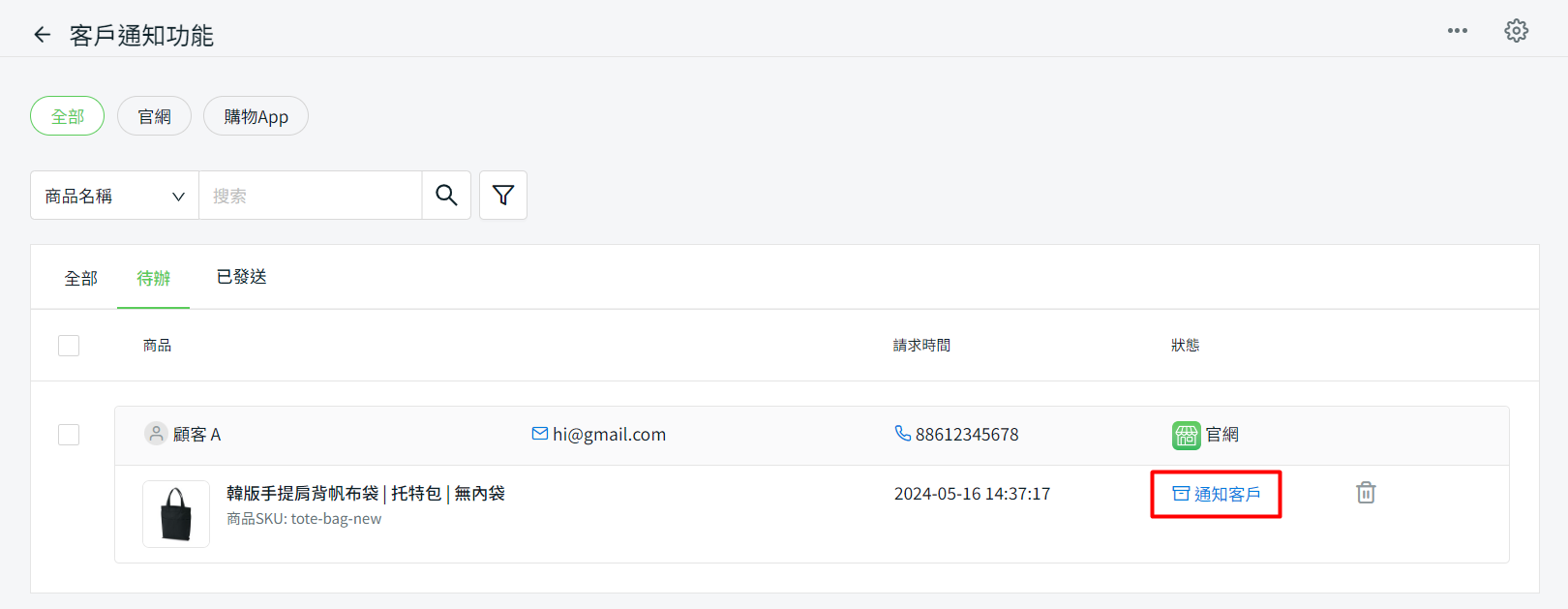Open the funnel filter icon

tap(503, 196)
